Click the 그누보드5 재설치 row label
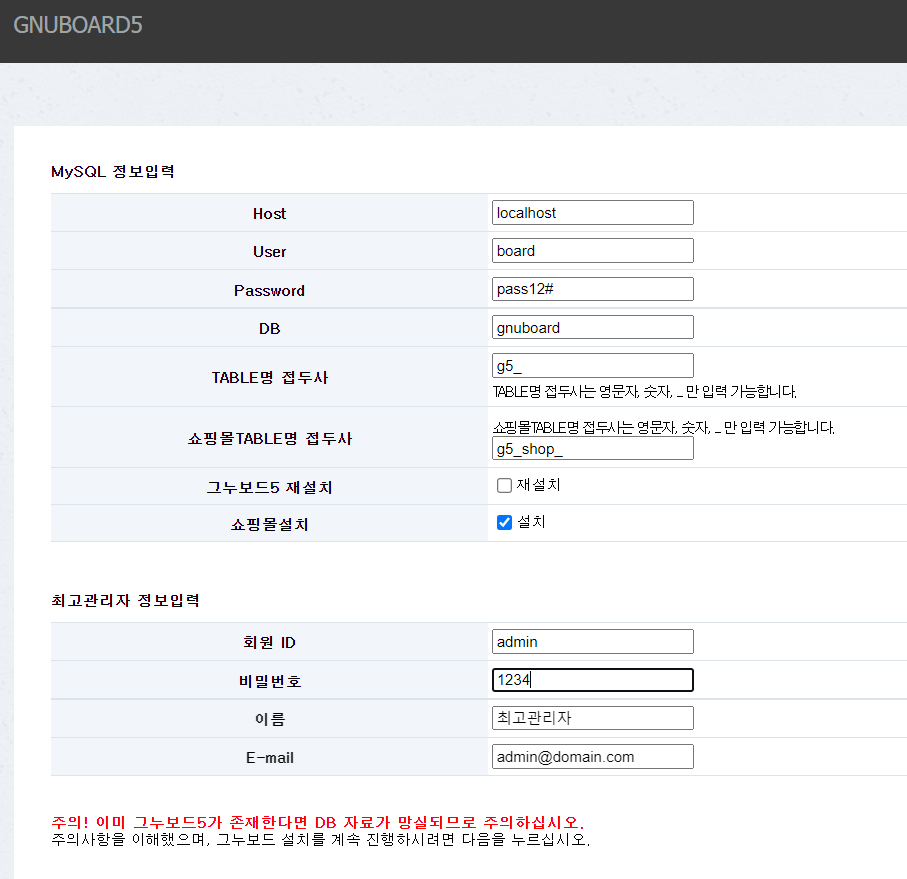This screenshot has height=879, width=907. click(270, 487)
